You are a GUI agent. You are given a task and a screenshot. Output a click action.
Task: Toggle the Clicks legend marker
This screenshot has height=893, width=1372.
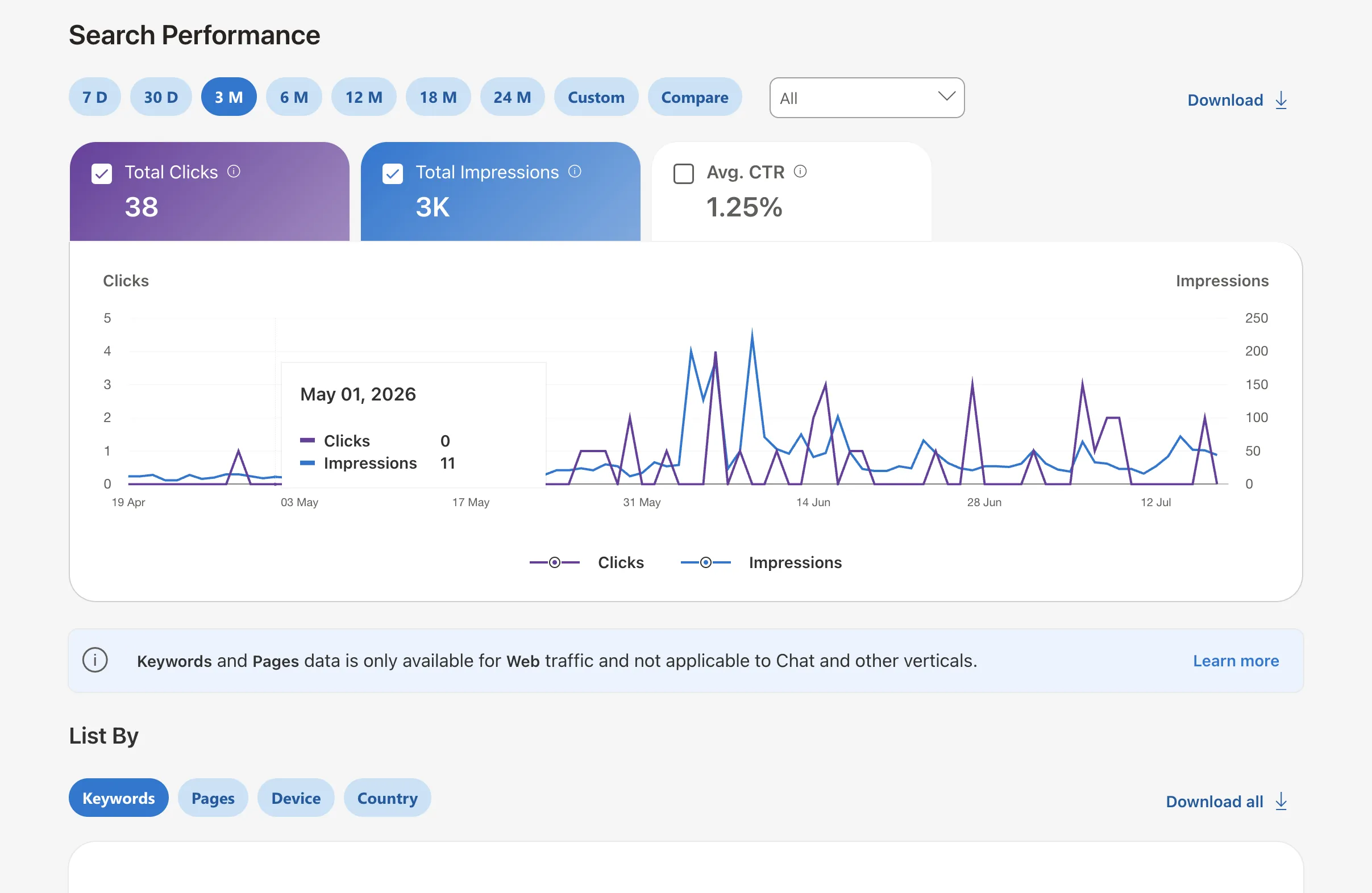(x=555, y=562)
